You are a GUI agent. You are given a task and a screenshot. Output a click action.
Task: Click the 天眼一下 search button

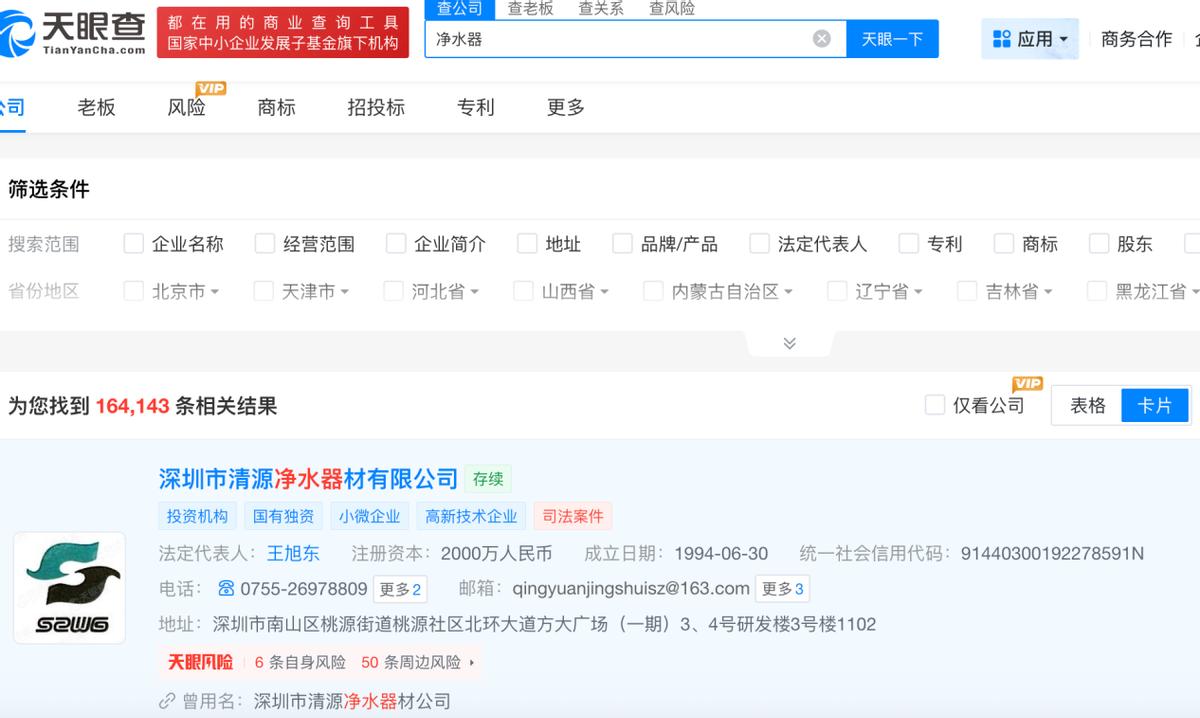tap(892, 38)
